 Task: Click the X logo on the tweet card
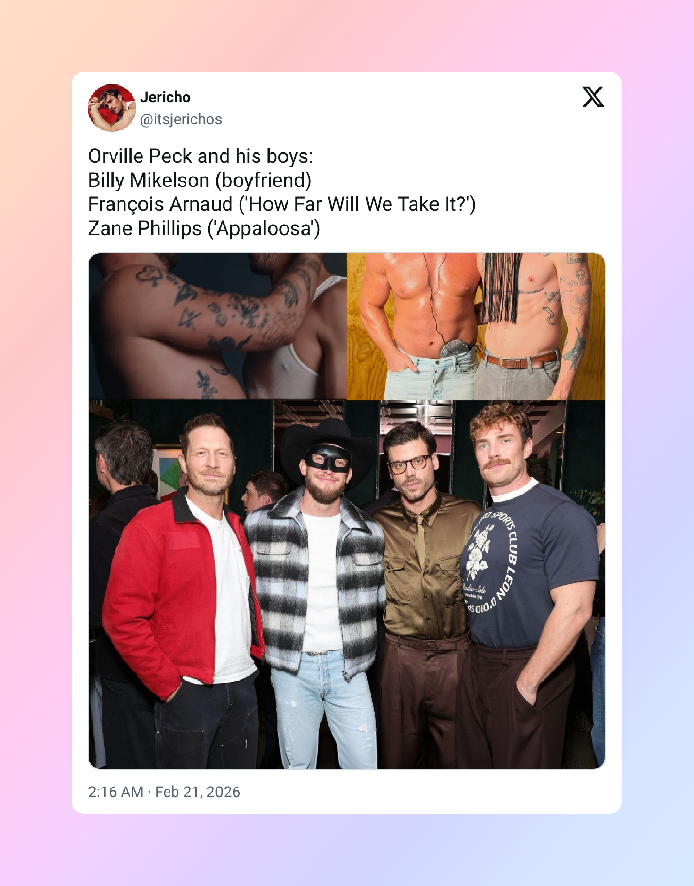[x=593, y=97]
